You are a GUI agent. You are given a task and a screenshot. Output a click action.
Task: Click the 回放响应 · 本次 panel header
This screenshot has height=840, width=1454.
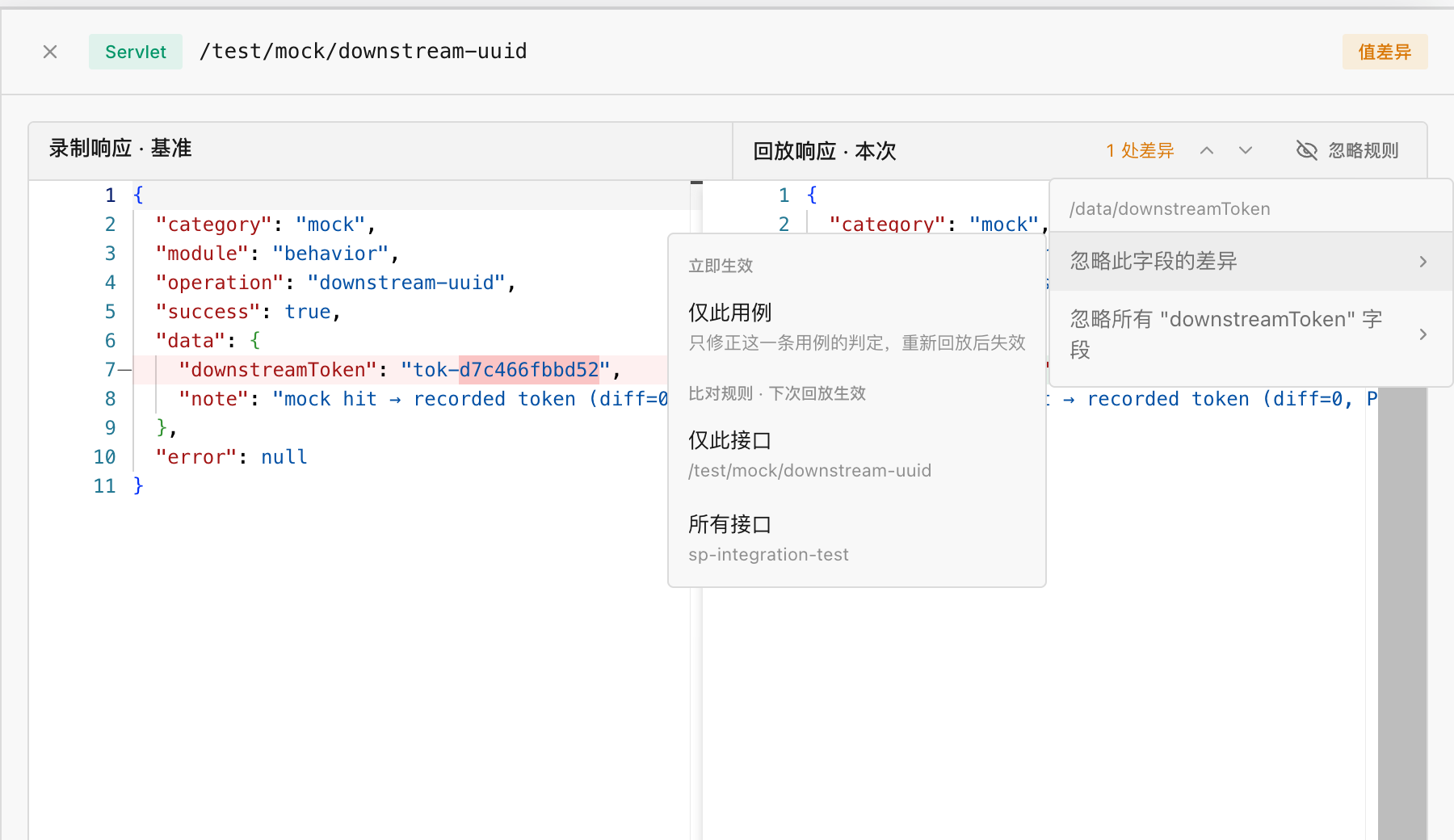click(x=825, y=151)
